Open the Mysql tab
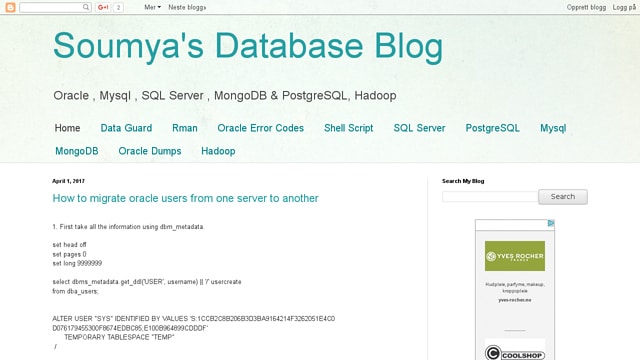This screenshot has height=360, width=640. (553, 128)
